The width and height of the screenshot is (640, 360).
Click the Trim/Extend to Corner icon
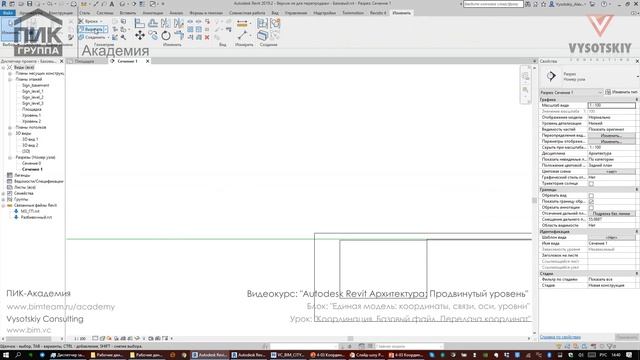click(179, 36)
